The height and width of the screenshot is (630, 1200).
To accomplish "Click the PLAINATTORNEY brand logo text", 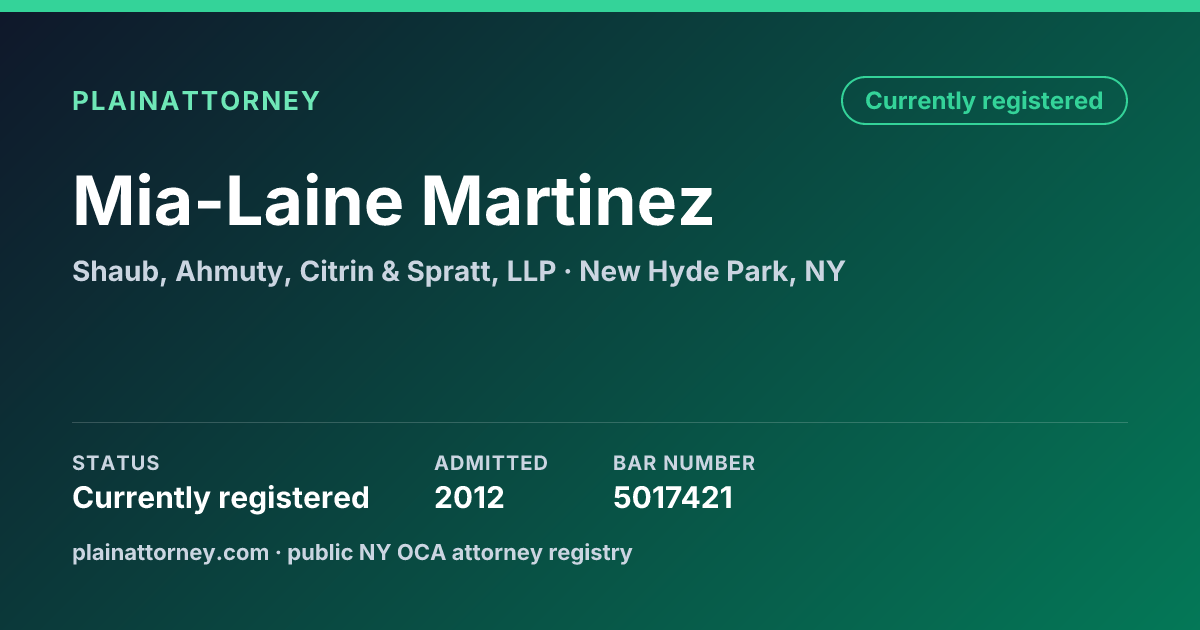I will (x=196, y=101).
